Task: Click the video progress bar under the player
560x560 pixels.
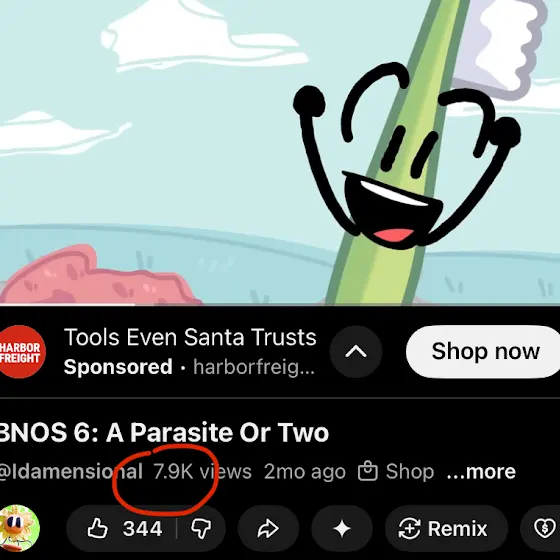Action: (280, 305)
